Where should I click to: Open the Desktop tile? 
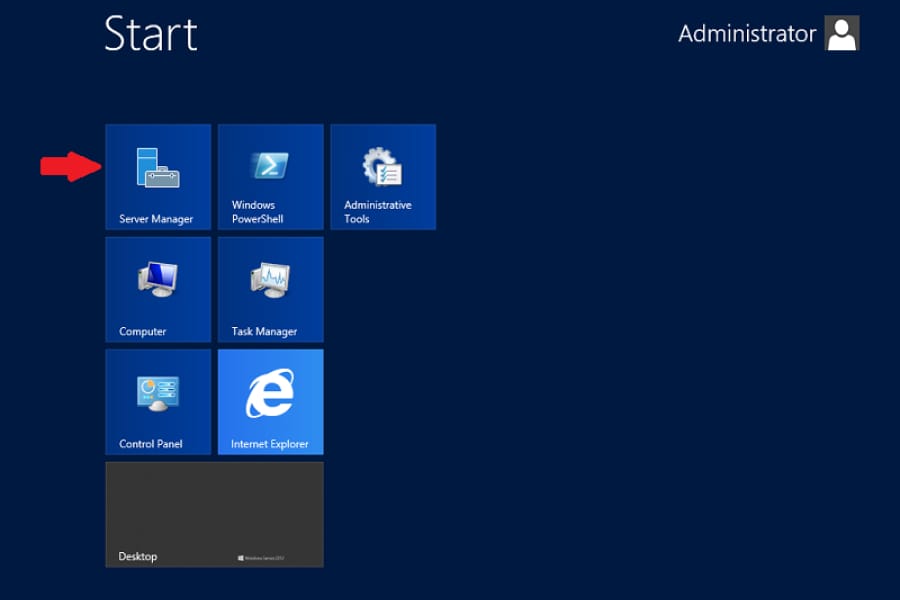[214, 514]
